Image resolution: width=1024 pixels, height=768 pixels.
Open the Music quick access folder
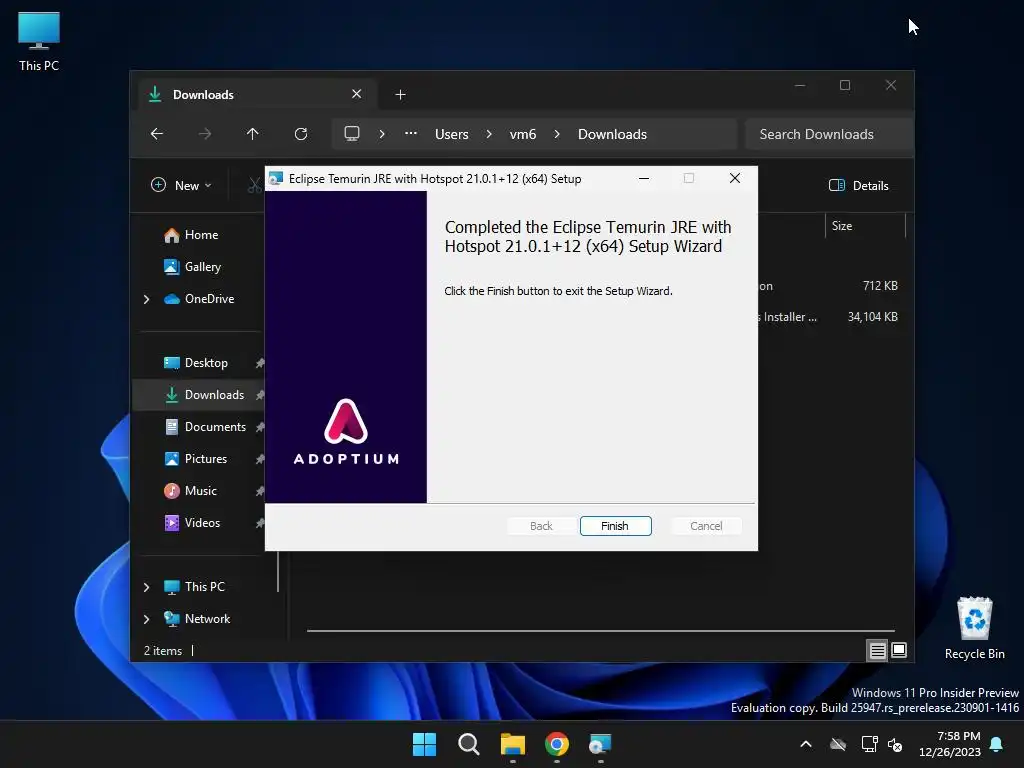pyautogui.click(x=200, y=490)
